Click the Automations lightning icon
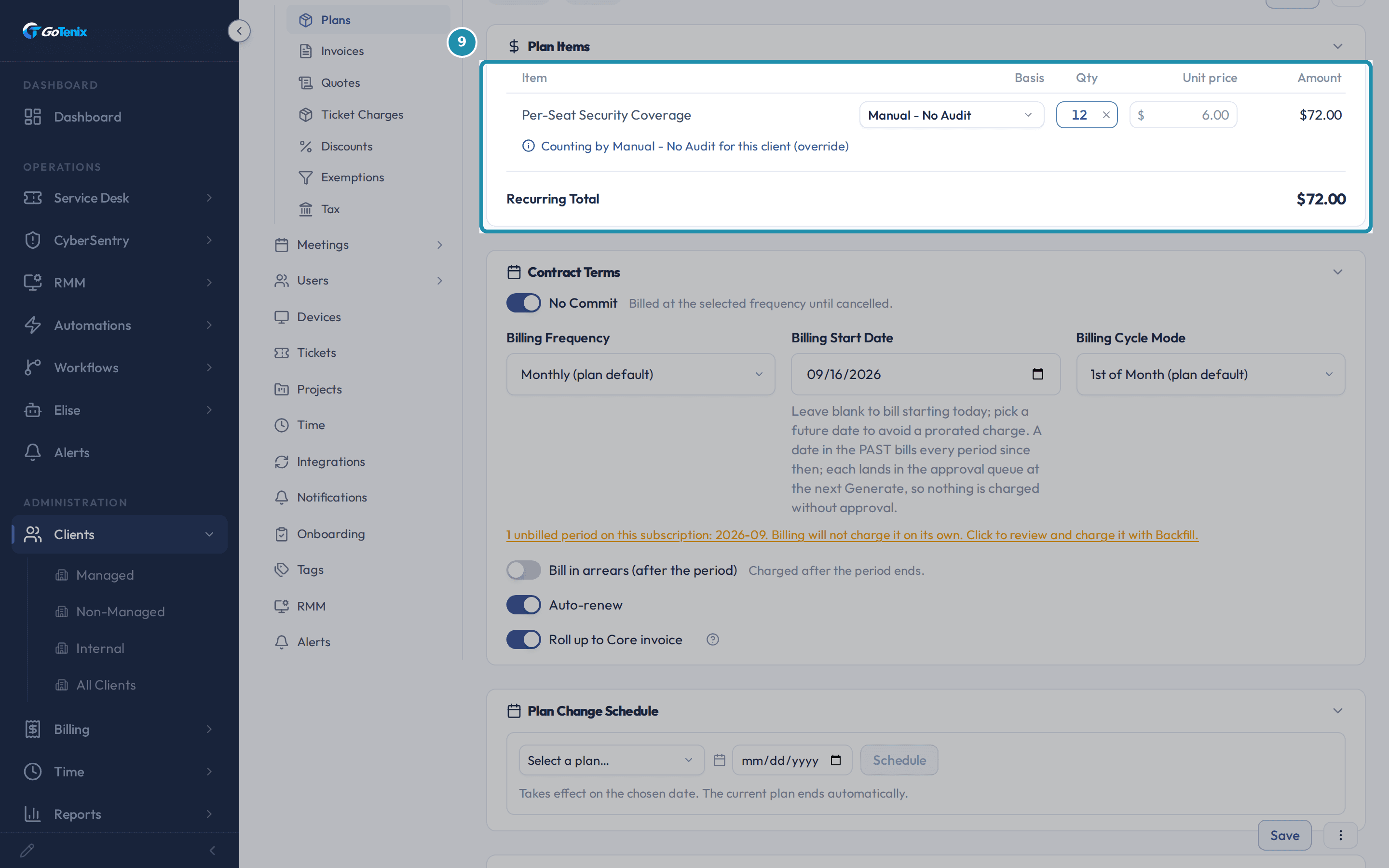 (33, 325)
